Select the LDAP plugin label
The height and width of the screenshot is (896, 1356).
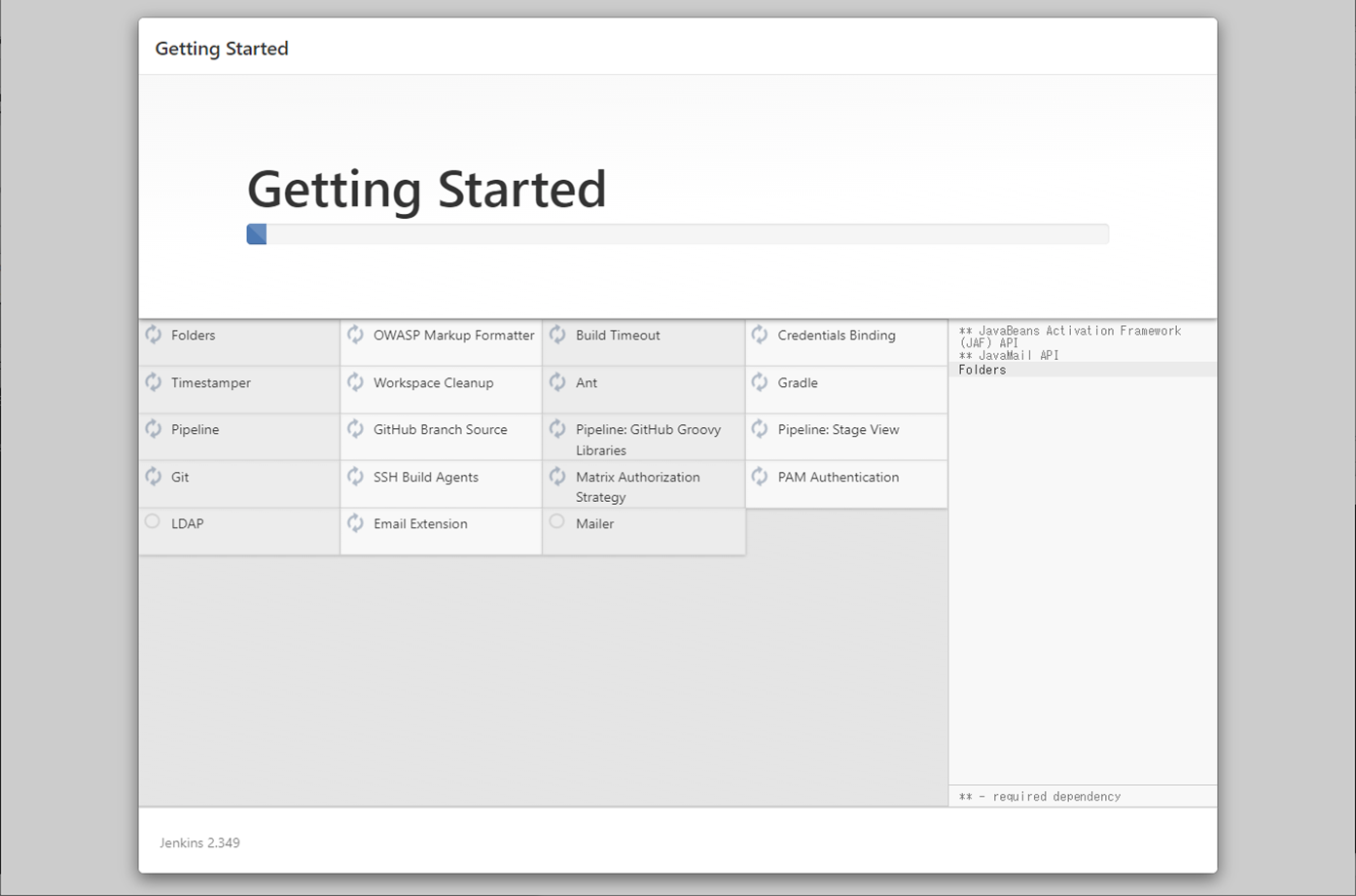188,524
